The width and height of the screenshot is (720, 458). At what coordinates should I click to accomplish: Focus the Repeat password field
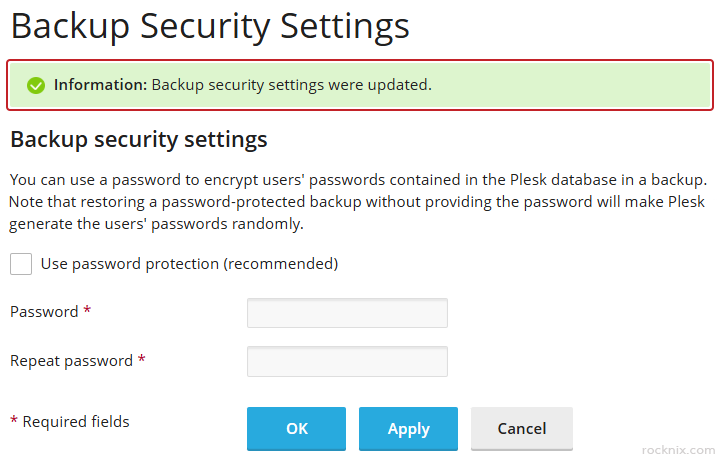pyautogui.click(x=347, y=361)
